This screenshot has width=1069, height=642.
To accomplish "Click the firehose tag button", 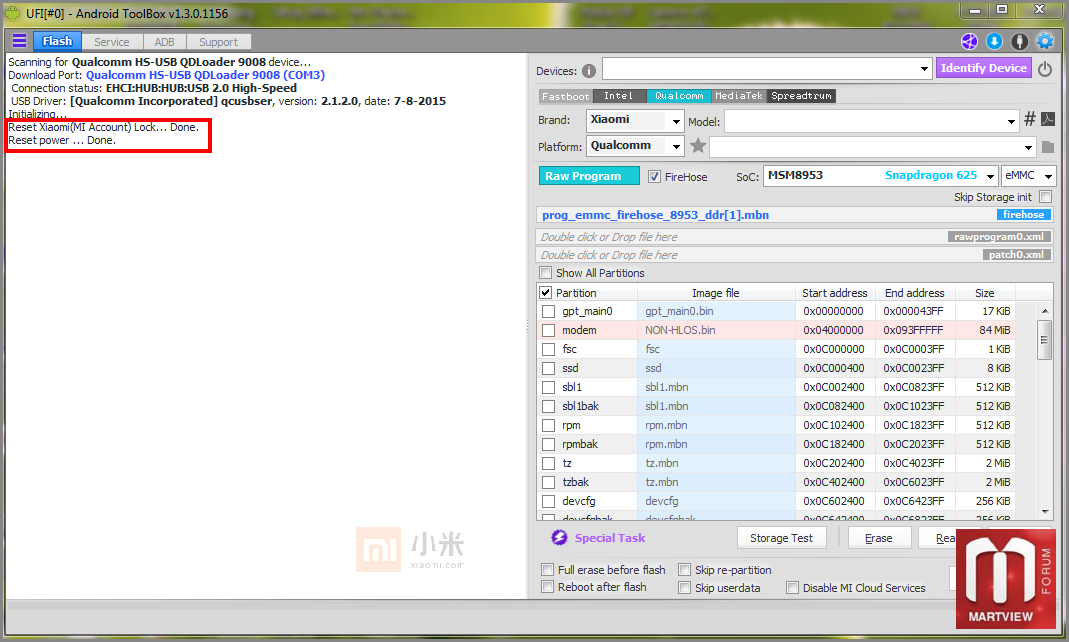I will click(1023, 215).
